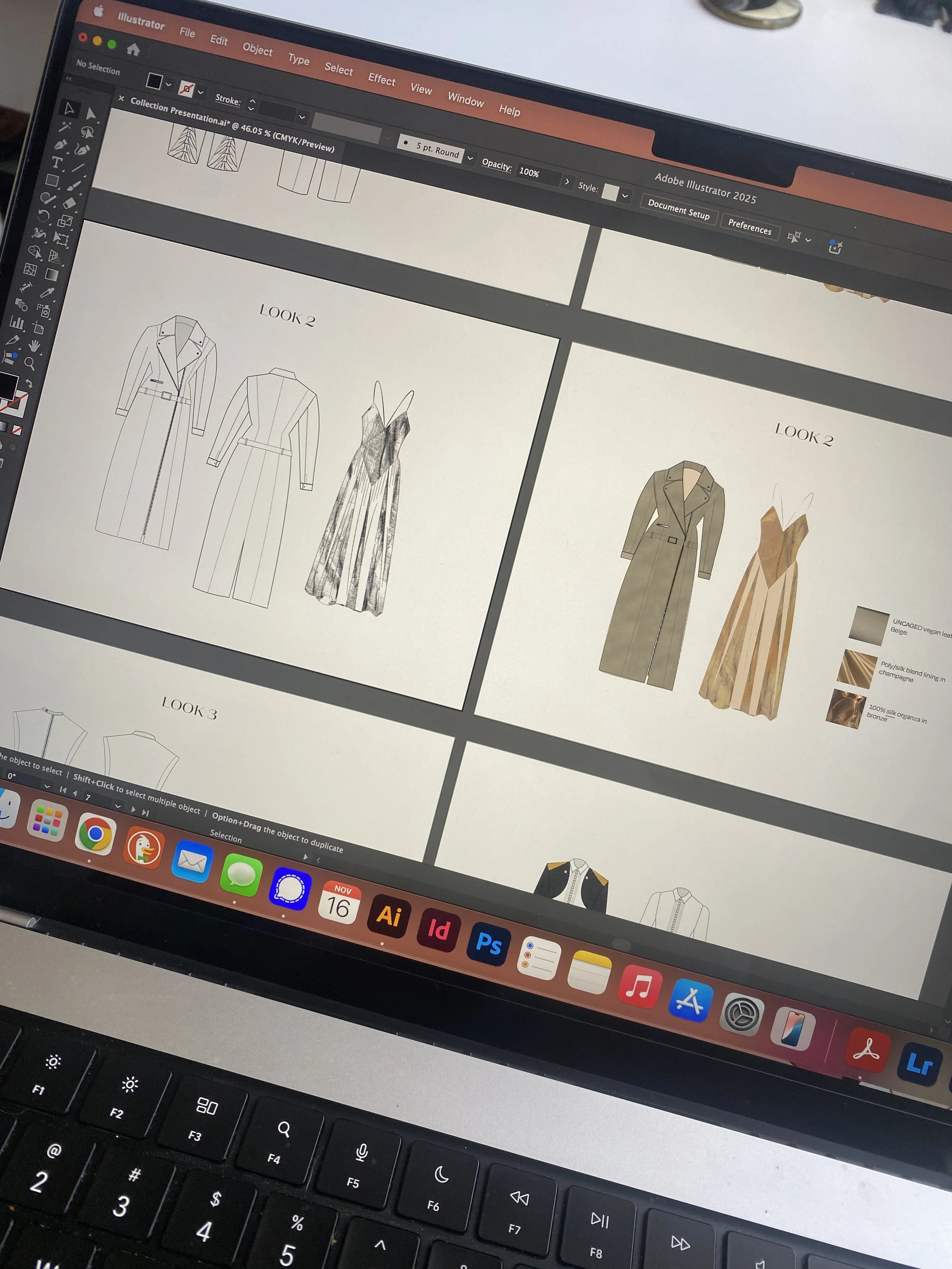This screenshot has height=1269, width=952.
Task: Open the stroke weight dropdown
Action: pos(302,117)
